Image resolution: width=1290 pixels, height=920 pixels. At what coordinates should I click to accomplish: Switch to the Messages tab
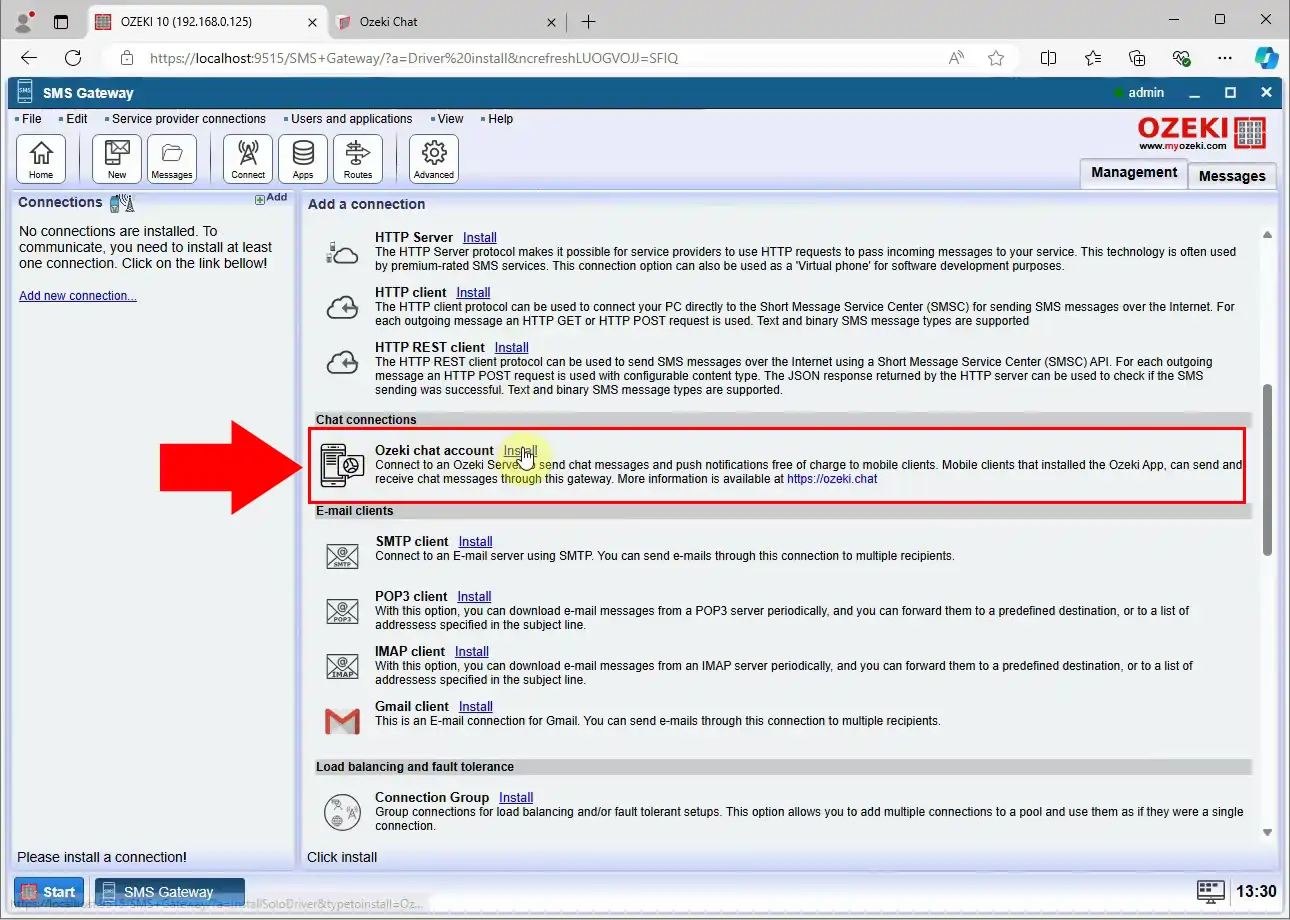pyautogui.click(x=1232, y=176)
